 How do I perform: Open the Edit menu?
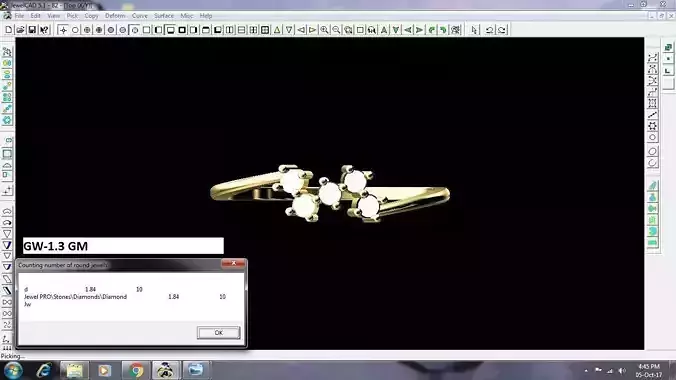tap(35, 16)
